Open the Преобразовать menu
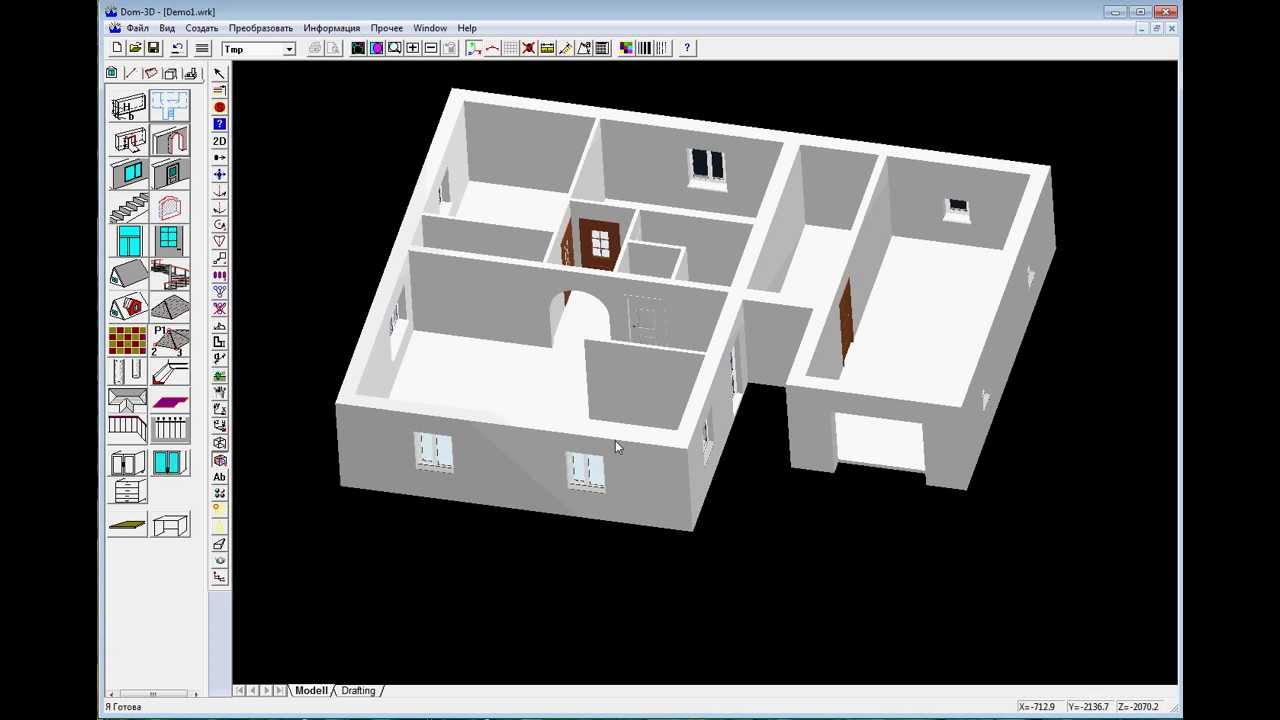This screenshot has width=1280, height=720. click(260, 28)
